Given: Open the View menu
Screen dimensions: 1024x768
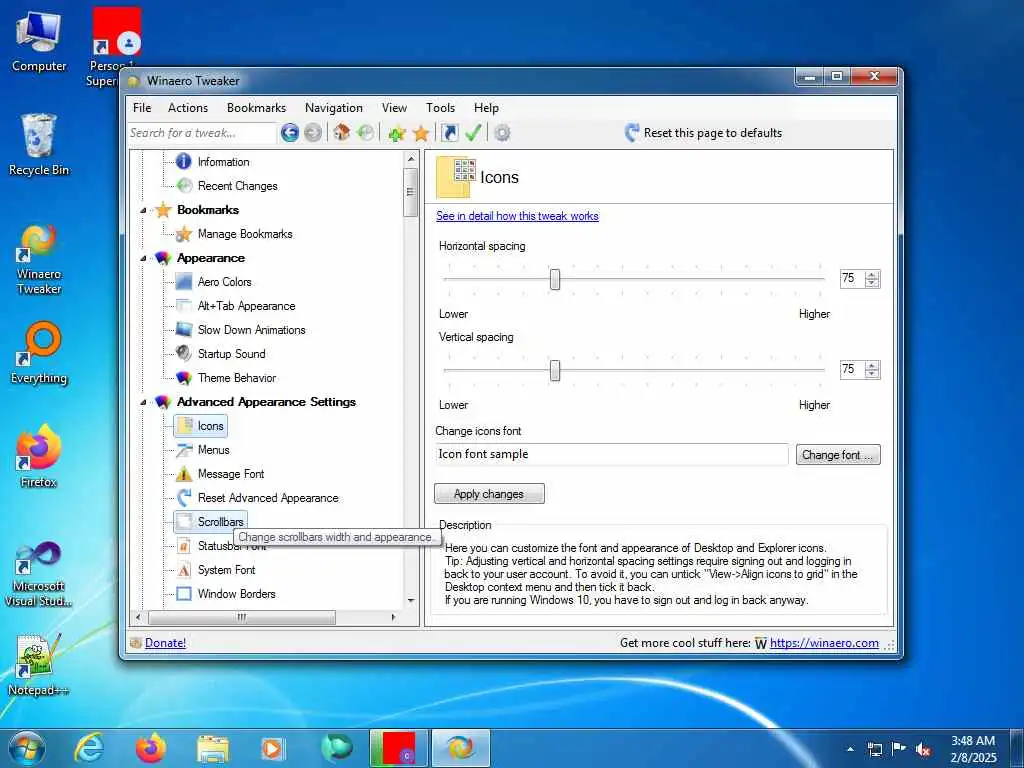Looking at the screenshot, I should click(394, 108).
